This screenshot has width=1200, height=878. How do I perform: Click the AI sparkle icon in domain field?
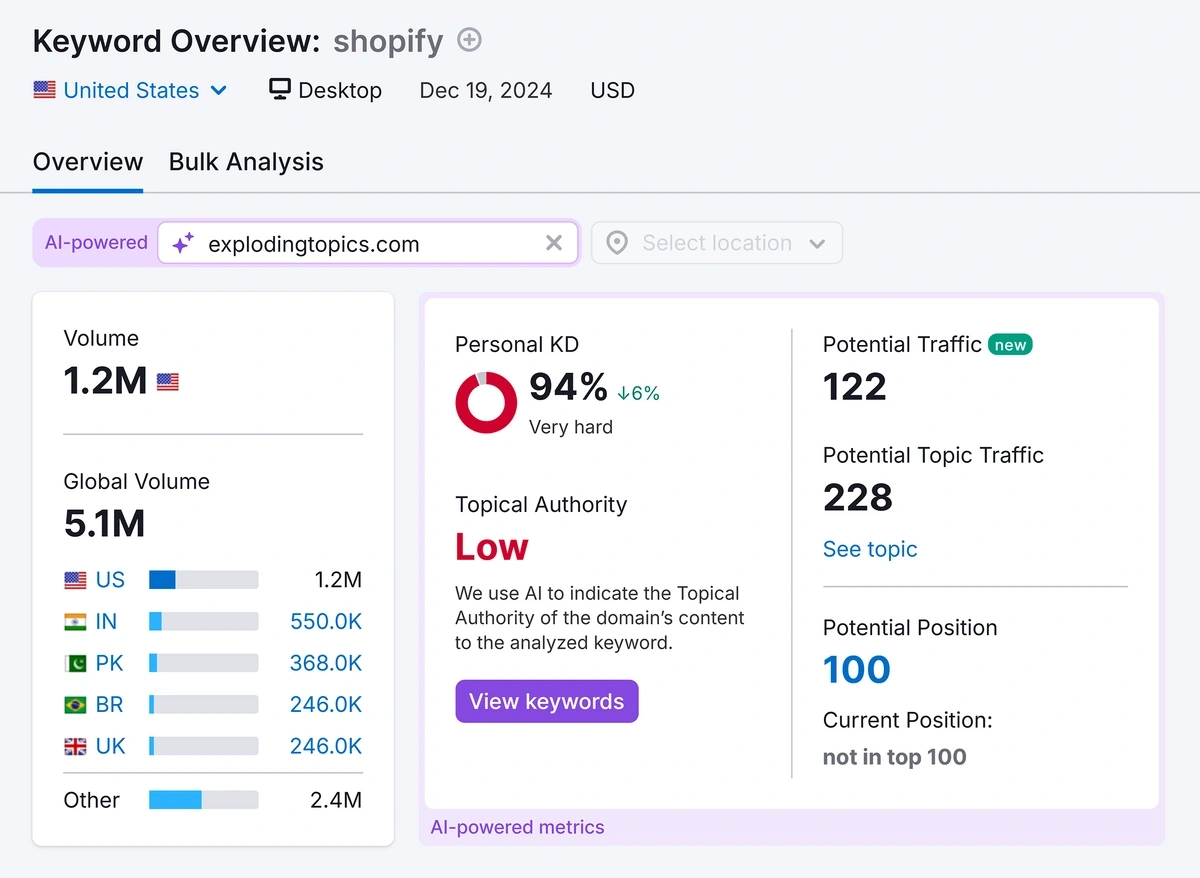pos(183,244)
